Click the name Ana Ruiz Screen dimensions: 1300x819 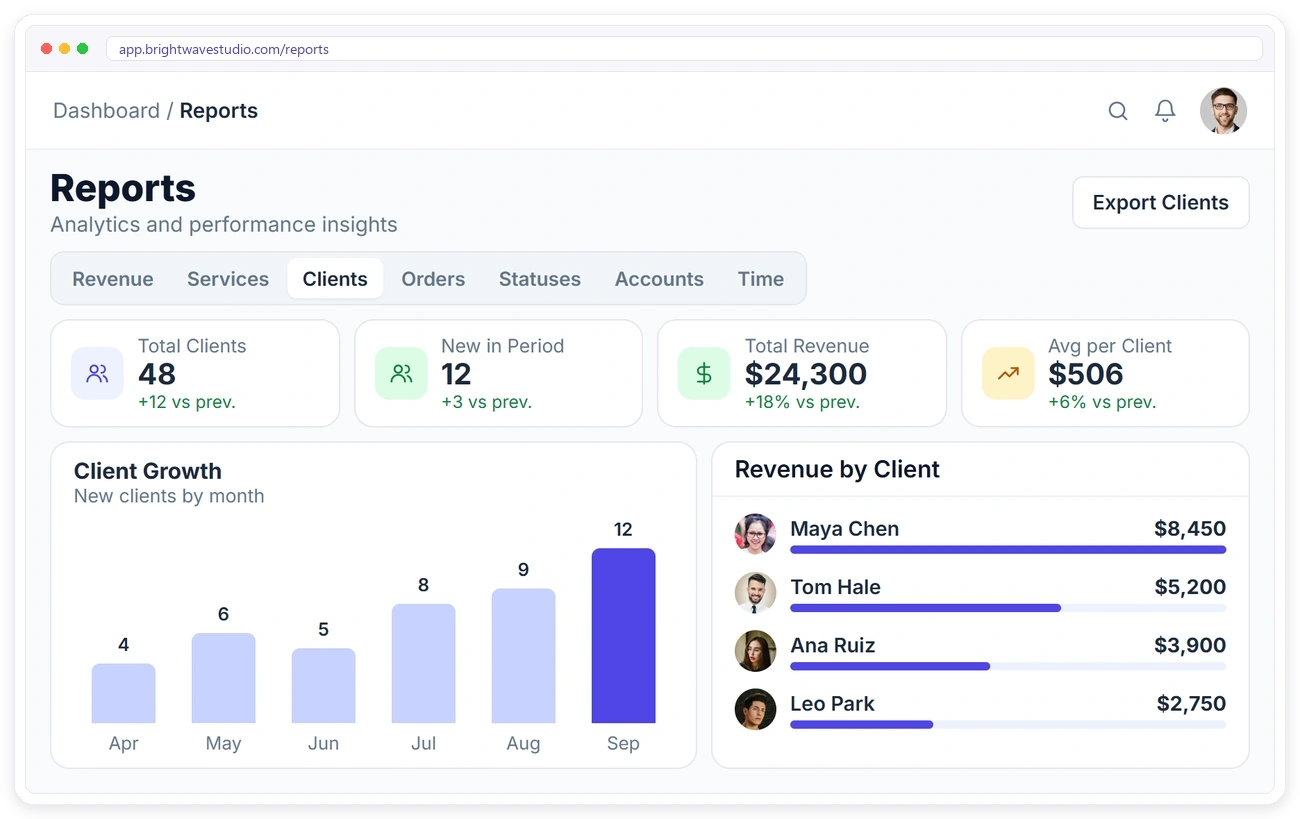click(x=832, y=645)
